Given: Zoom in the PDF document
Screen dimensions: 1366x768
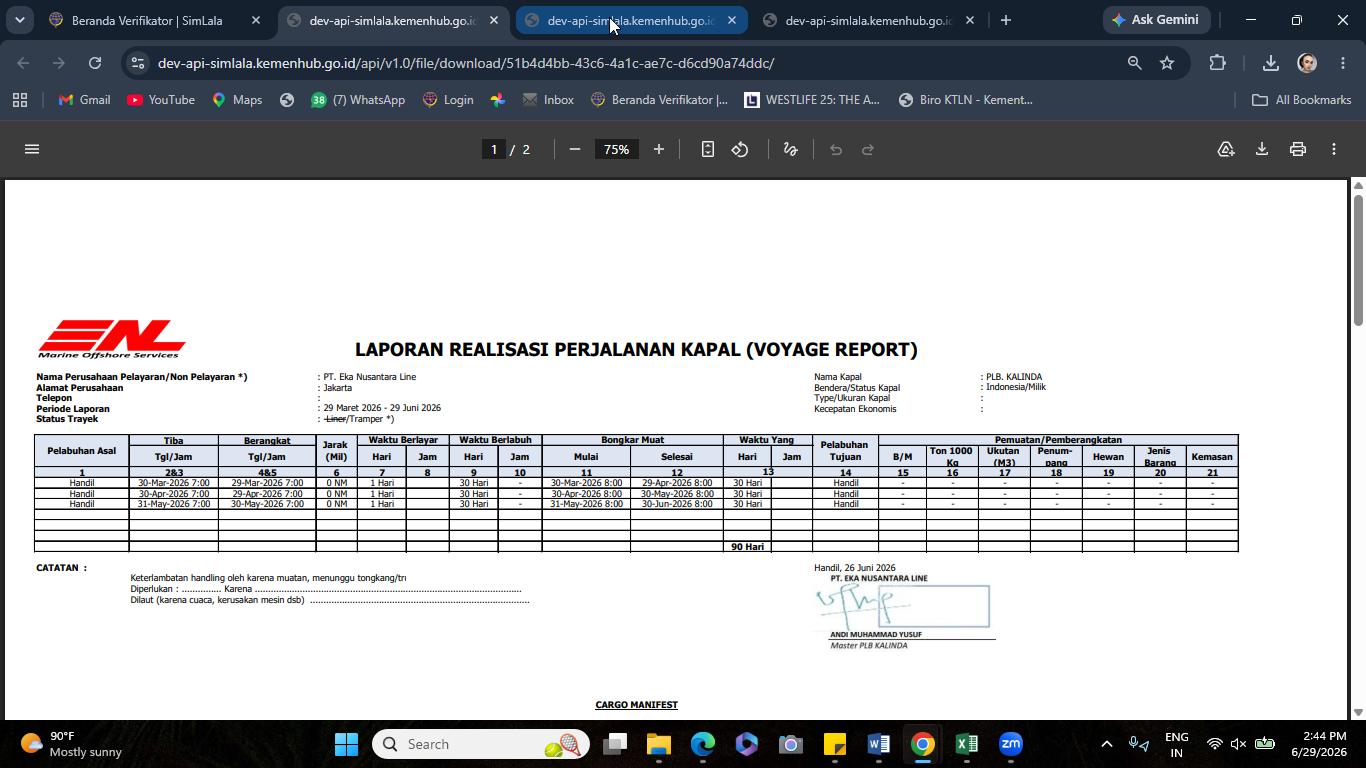Looking at the screenshot, I should [658, 149].
